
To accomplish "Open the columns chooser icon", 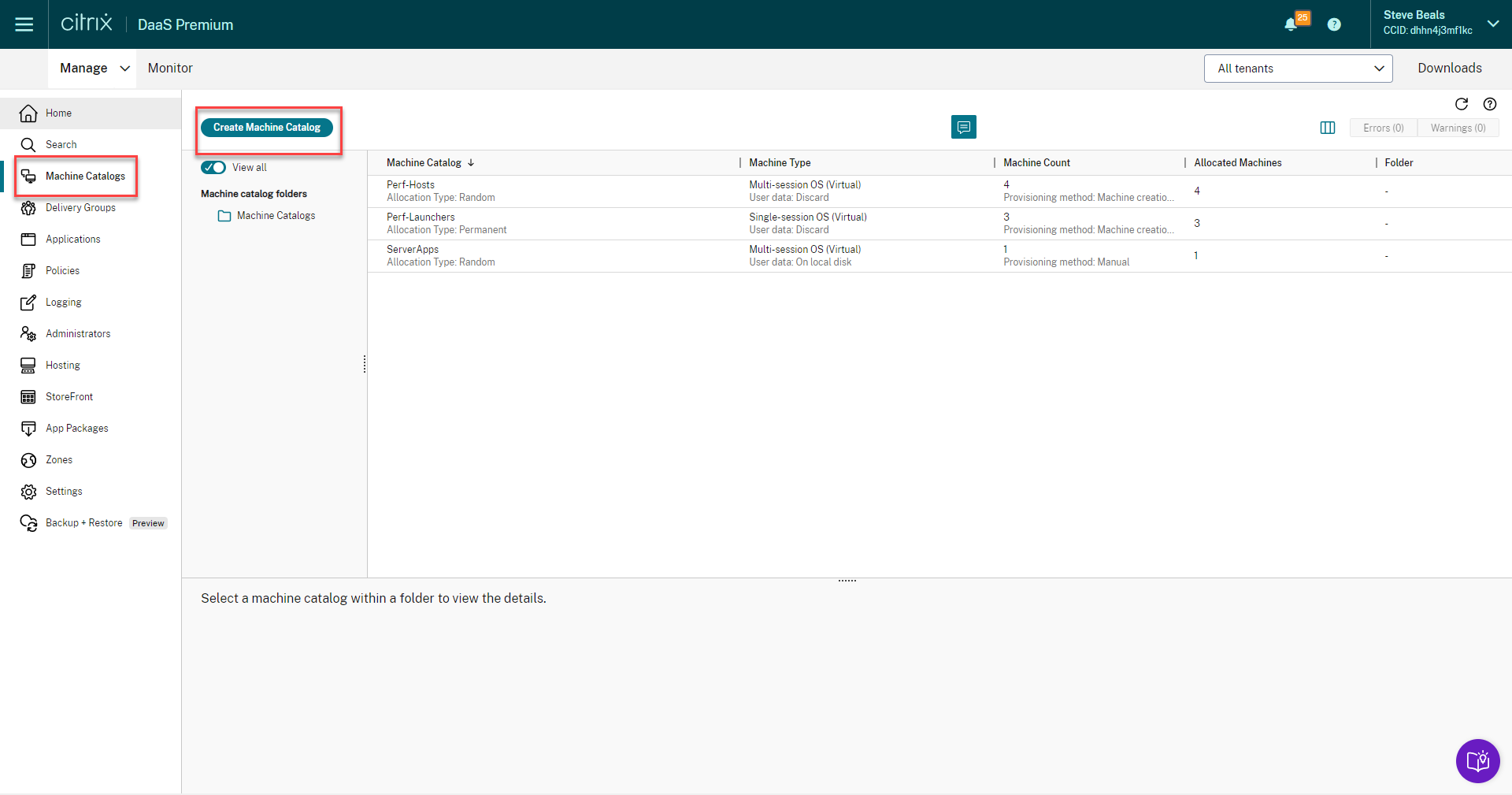I will click(x=1328, y=128).
